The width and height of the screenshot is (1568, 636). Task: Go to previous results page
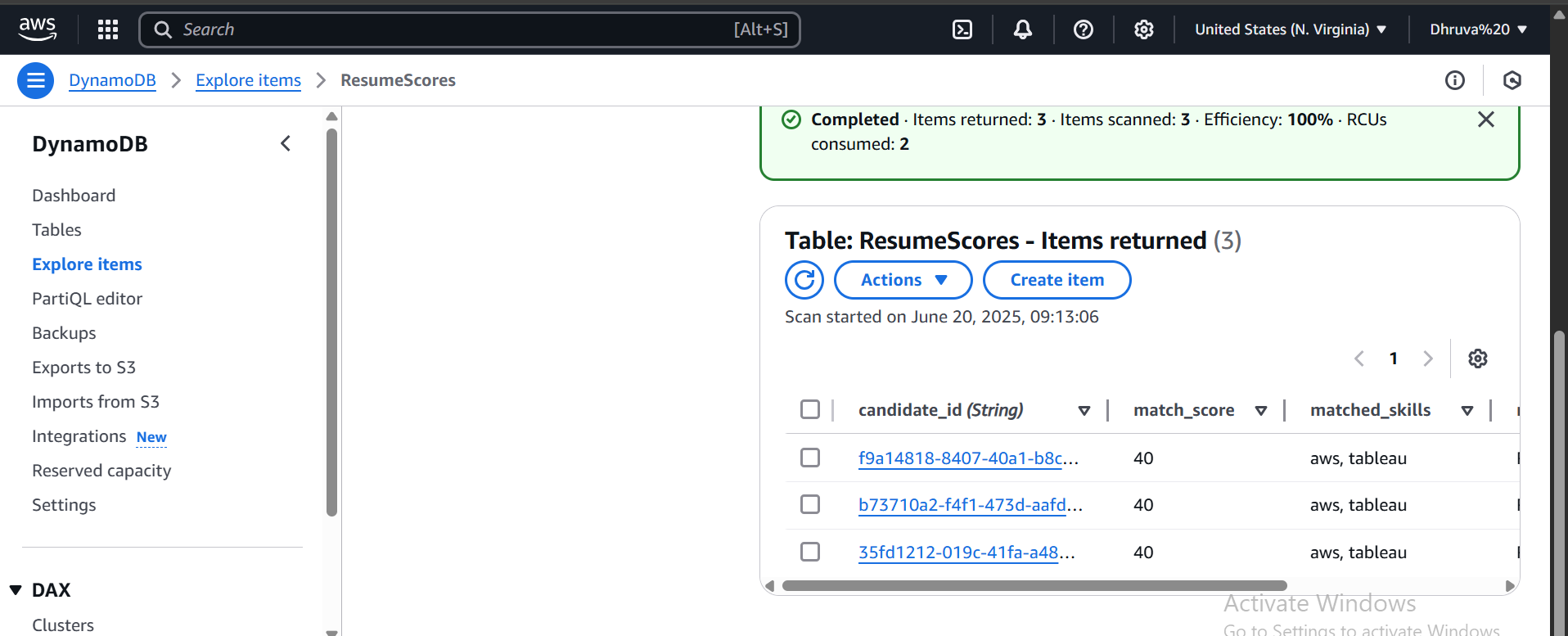pos(1359,359)
